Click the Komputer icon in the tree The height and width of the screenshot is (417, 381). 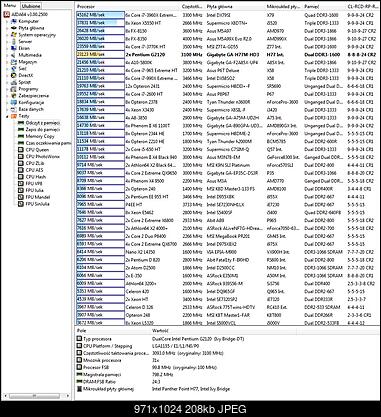coord(14,21)
